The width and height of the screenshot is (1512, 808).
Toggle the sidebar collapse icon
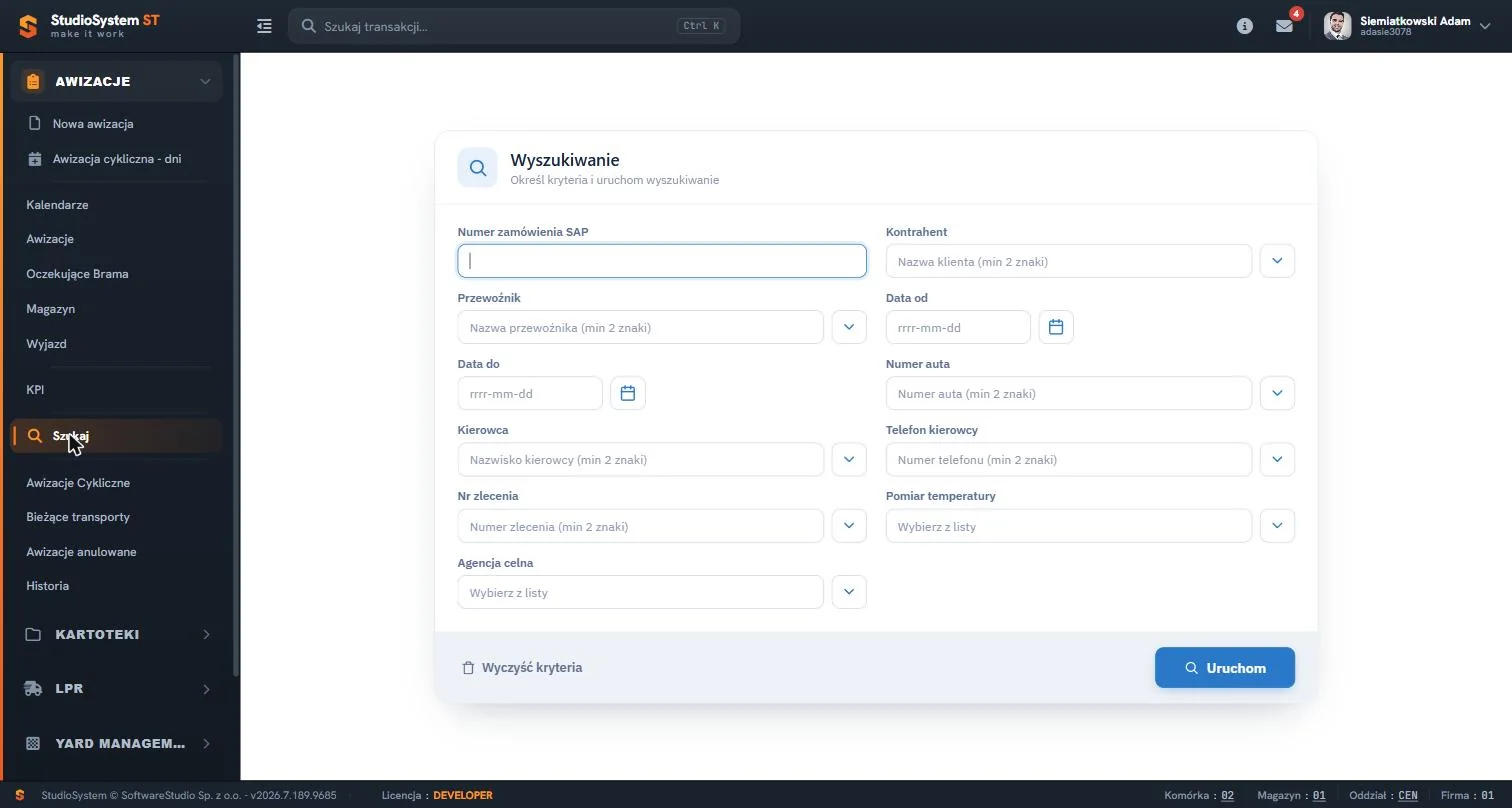264,26
